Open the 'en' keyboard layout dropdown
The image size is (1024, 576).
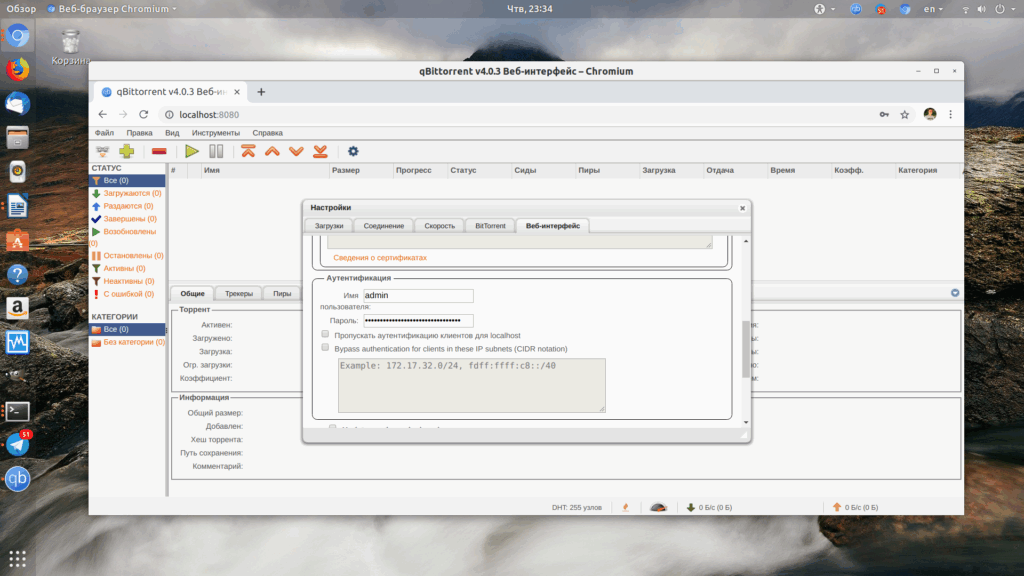(933, 9)
